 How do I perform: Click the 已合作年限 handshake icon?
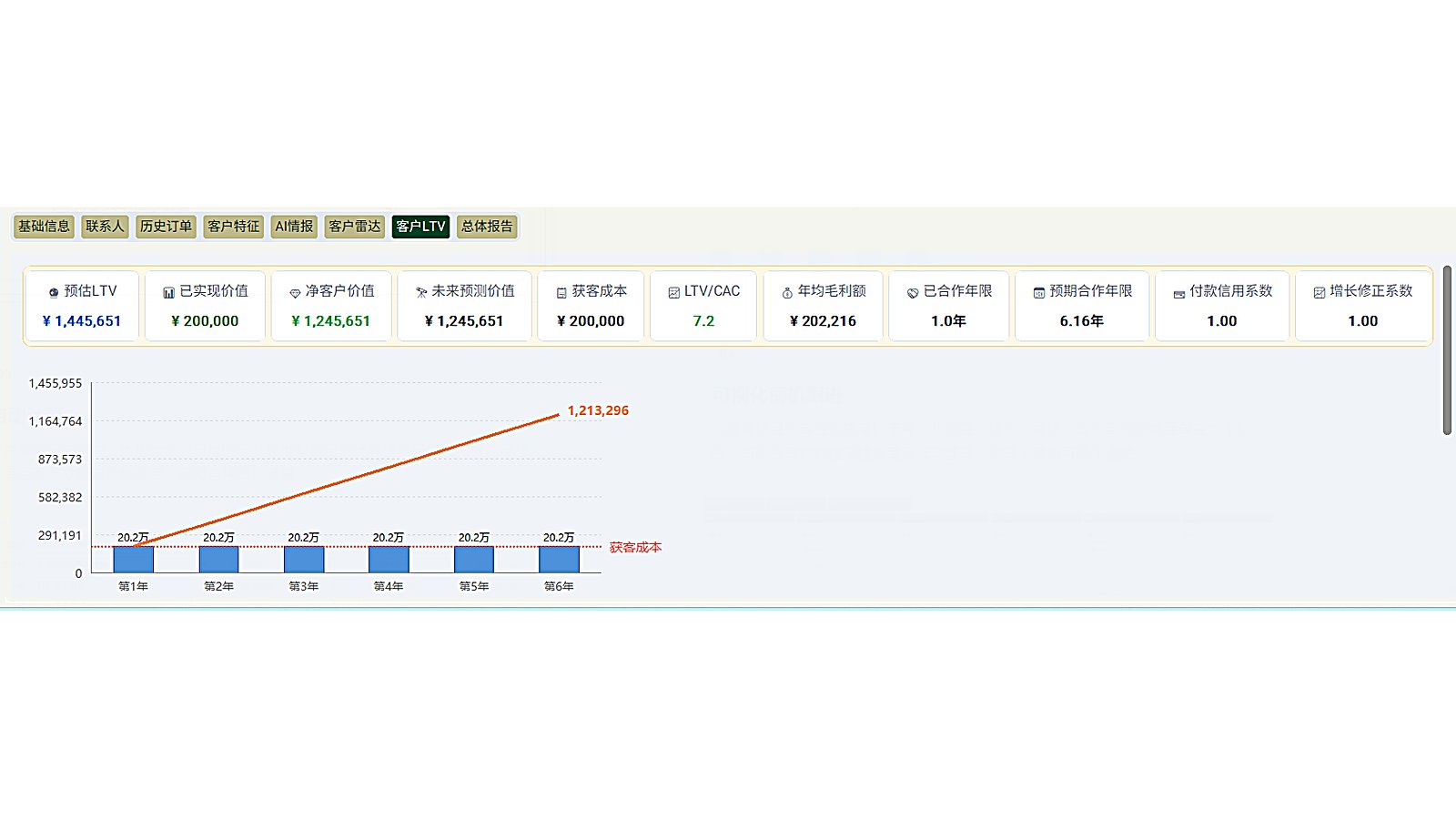(x=913, y=292)
